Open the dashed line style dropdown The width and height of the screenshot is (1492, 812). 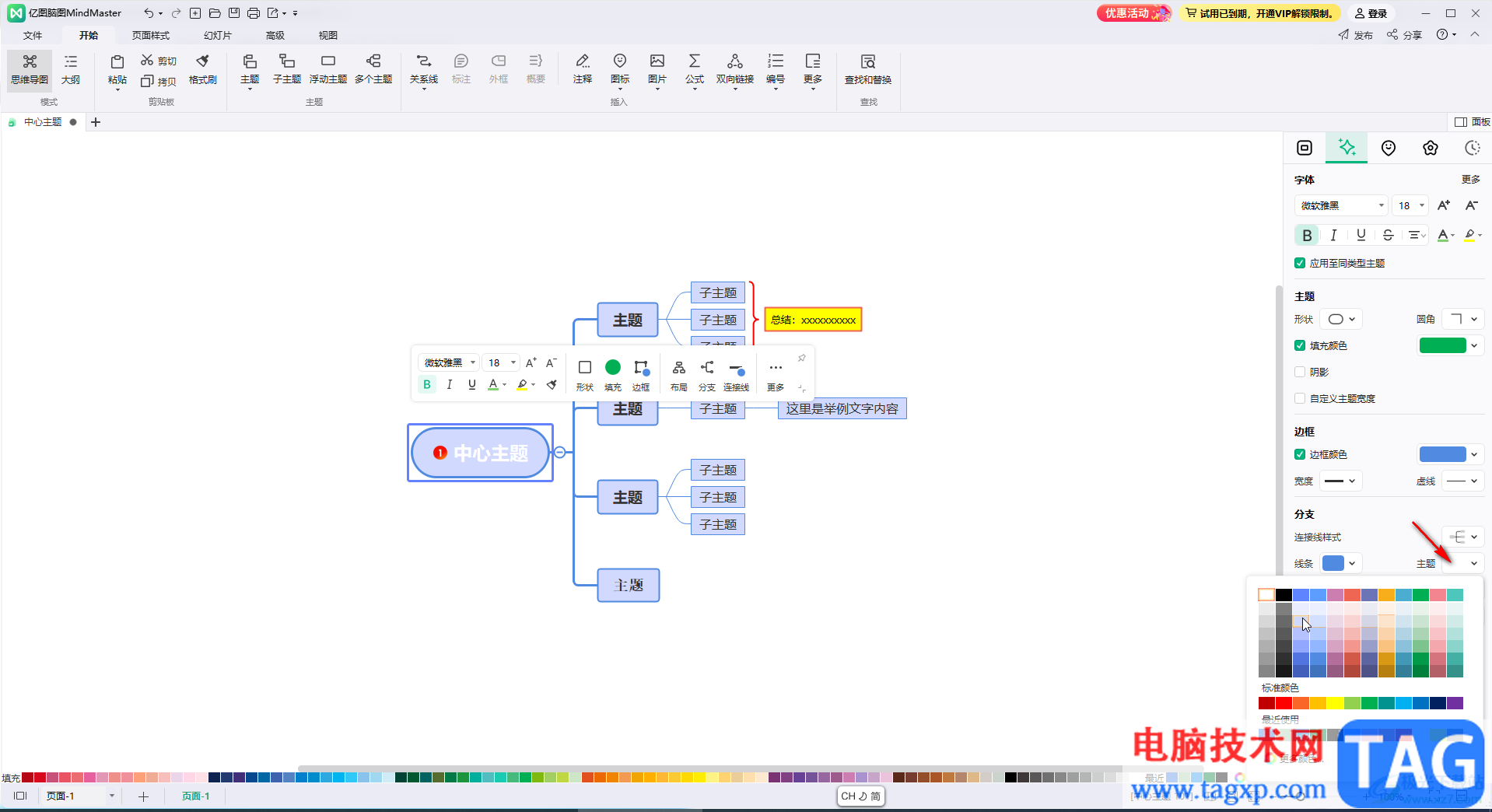pos(1463,481)
